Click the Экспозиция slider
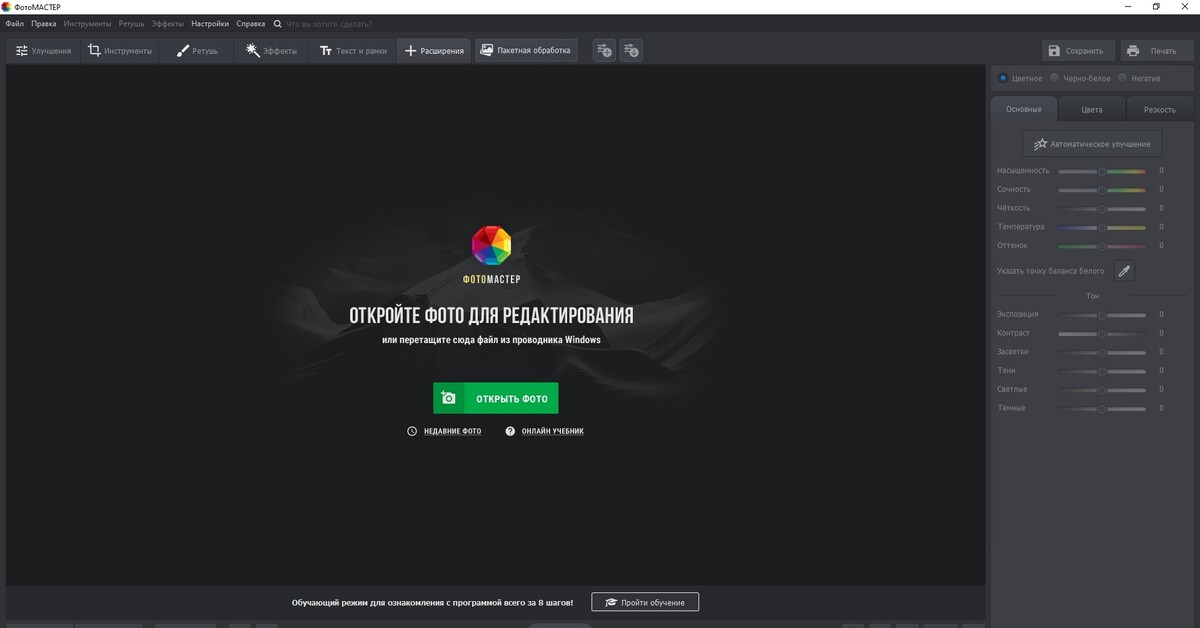1200x628 pixels. [x=1102, y=315]
